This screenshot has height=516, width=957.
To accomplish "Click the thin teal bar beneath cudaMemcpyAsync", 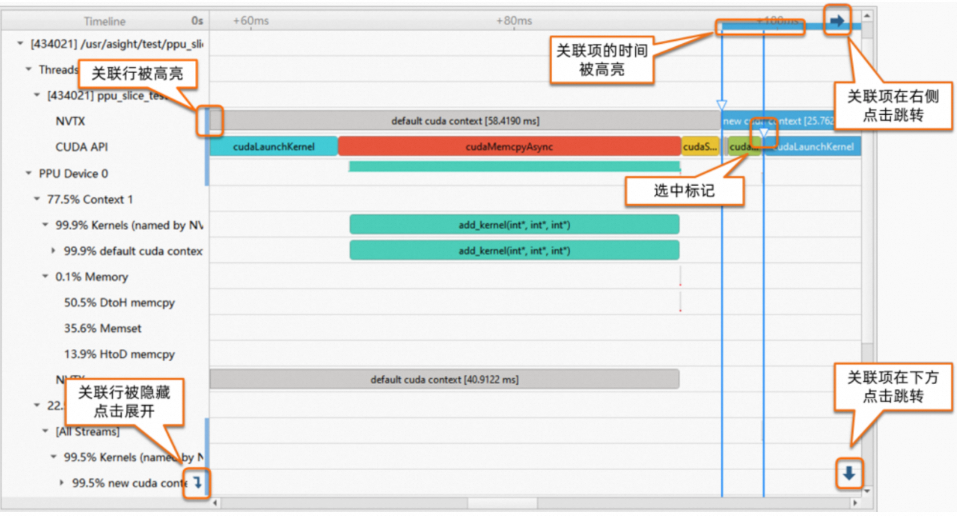I will 515,166.
